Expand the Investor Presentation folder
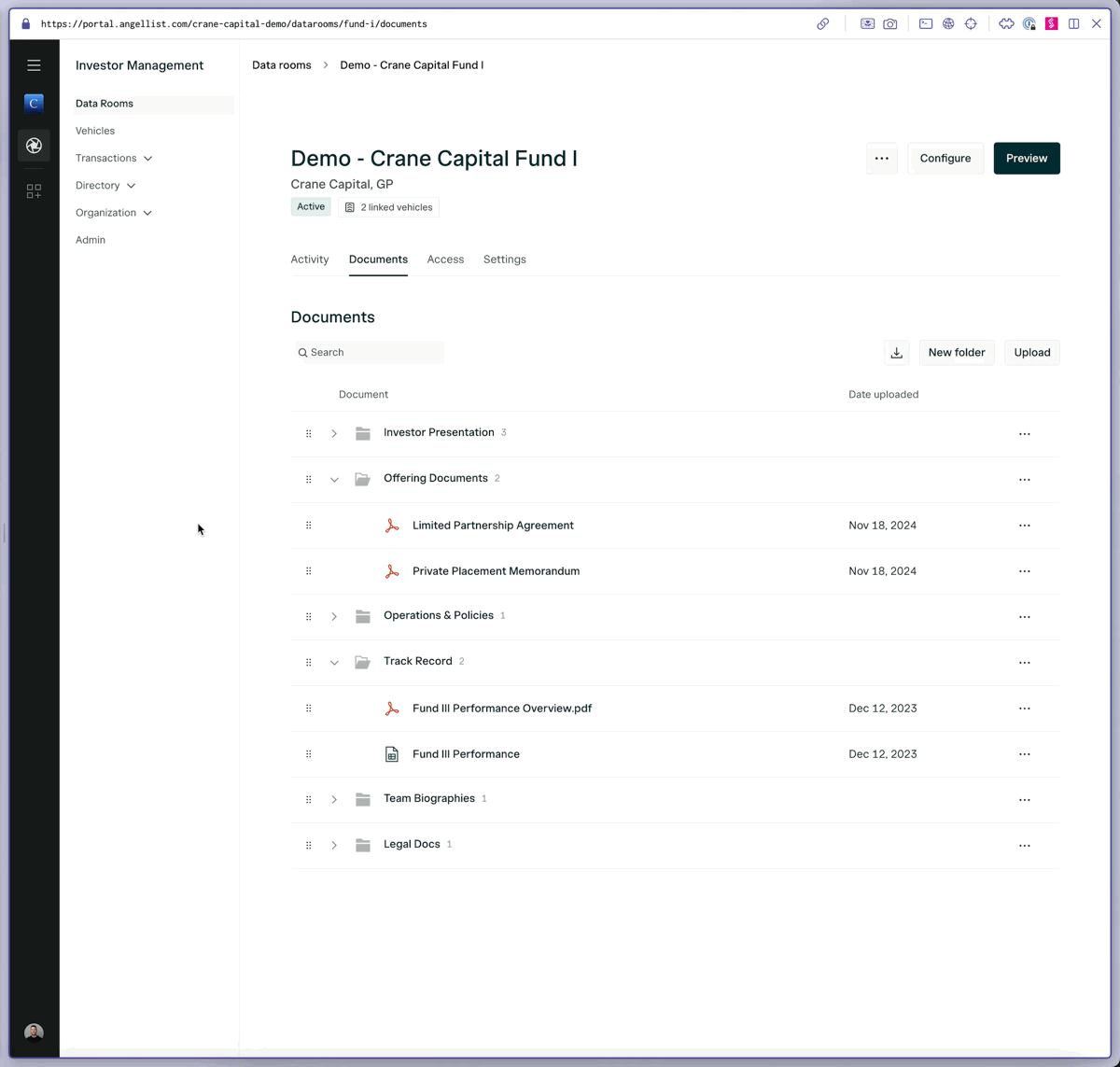The height and width of the screenshot is (1067, 1120). (334, 434)
